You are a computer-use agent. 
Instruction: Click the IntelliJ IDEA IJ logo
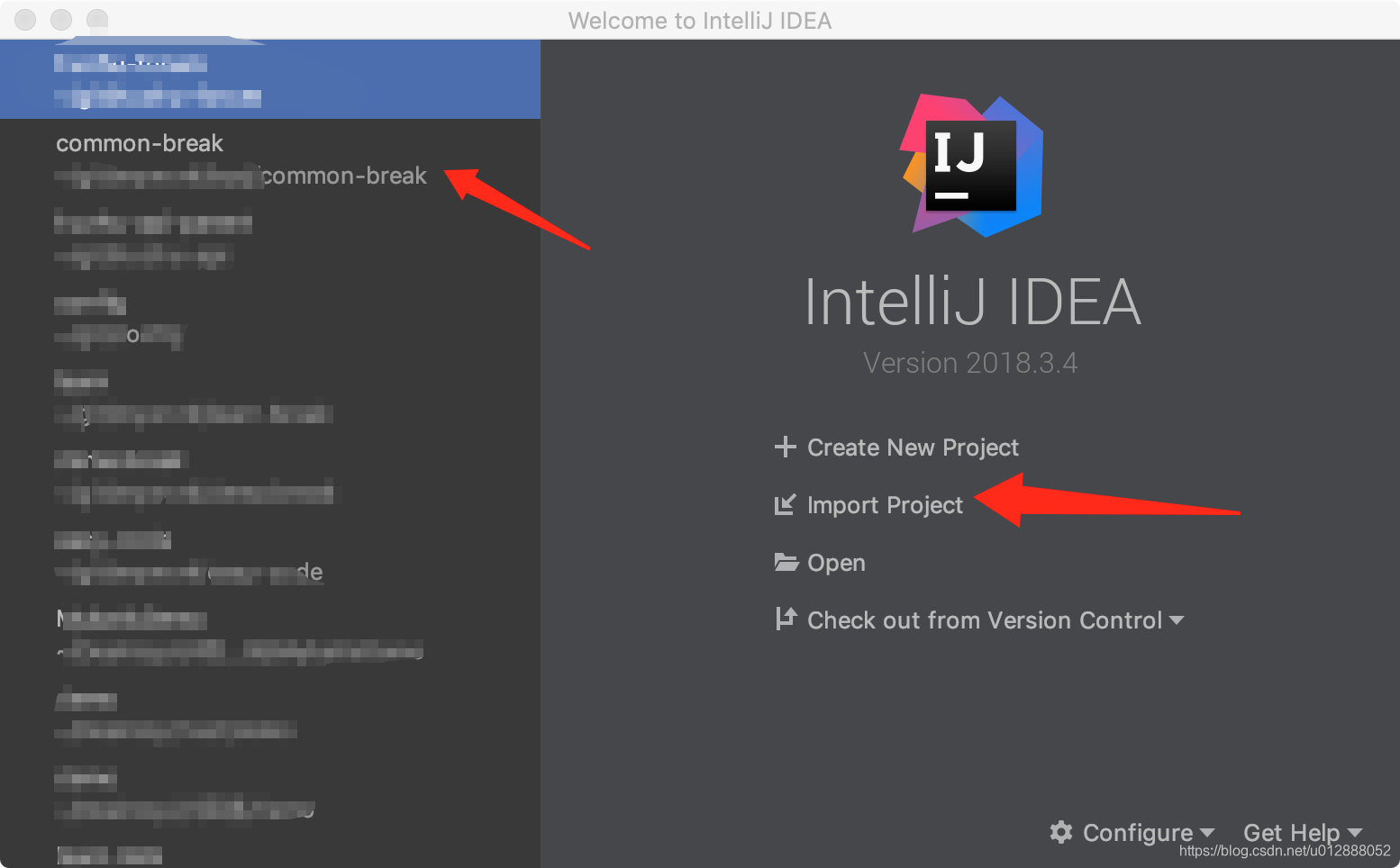click(x=972, y=166)
